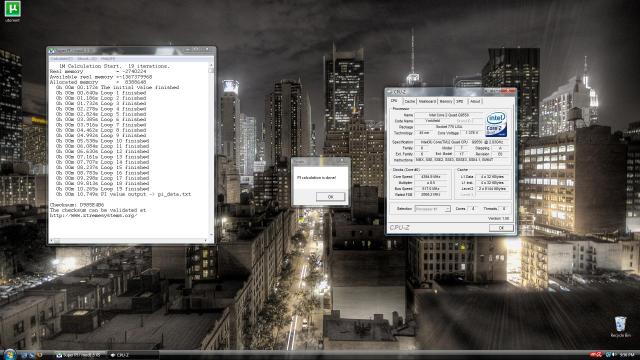Click the Instructions field in CPU-Z

point(462,160)
